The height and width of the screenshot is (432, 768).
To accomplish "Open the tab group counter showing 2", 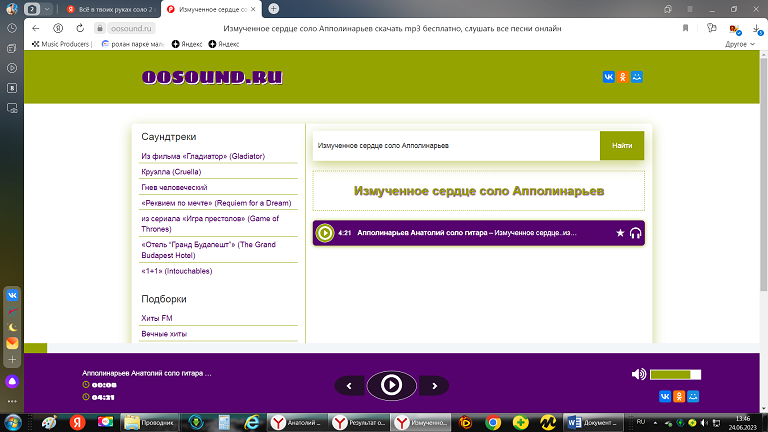I will [x=32, y=9].
